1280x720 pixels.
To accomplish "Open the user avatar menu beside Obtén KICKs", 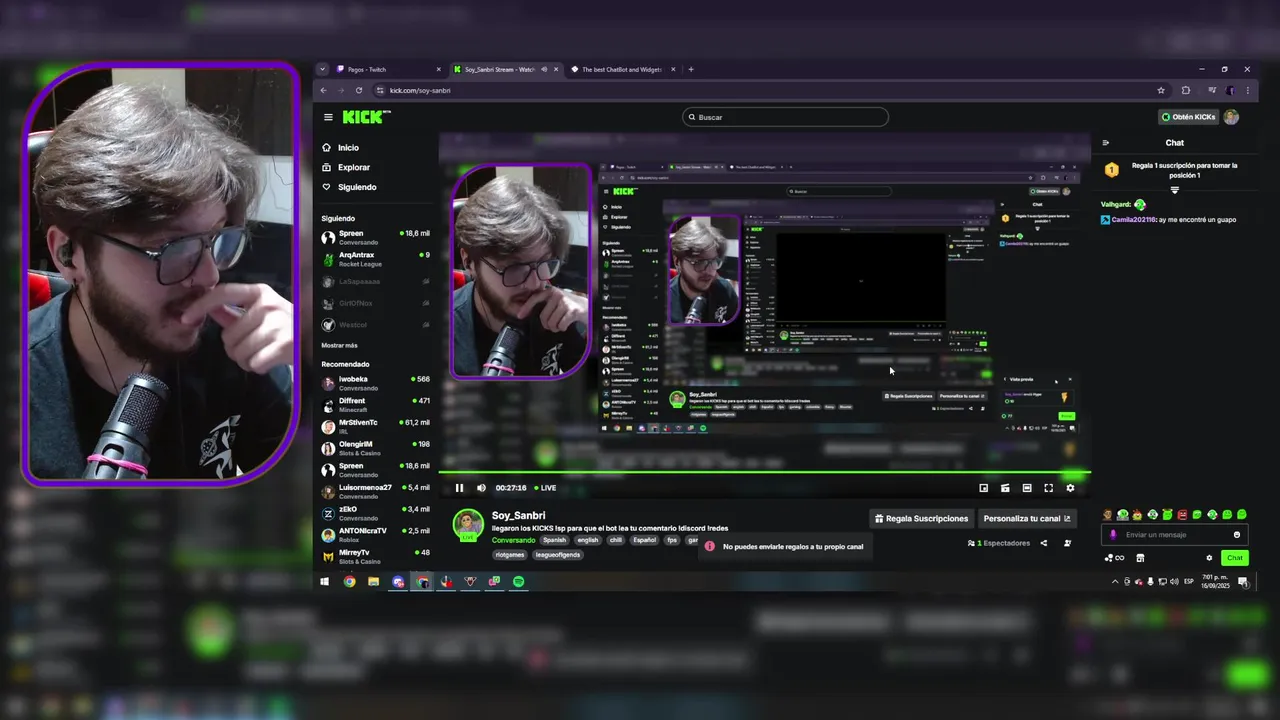I will 1231,117.
